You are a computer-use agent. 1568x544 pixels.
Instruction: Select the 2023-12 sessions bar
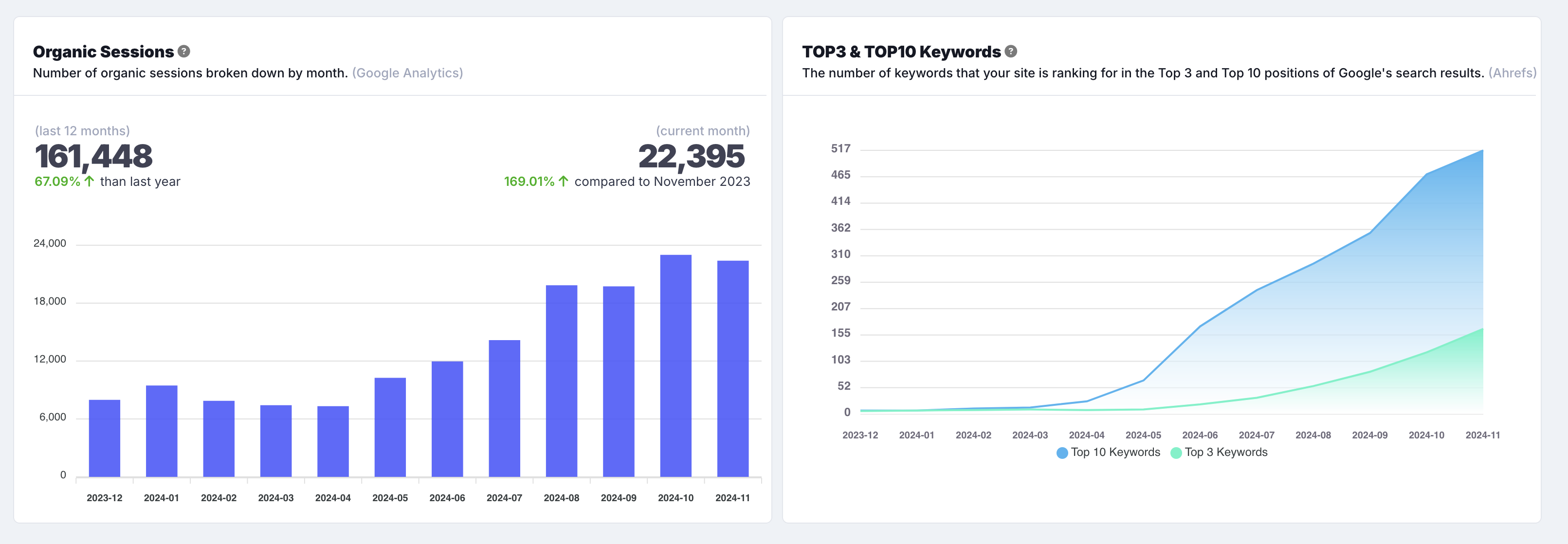(105, 438)
